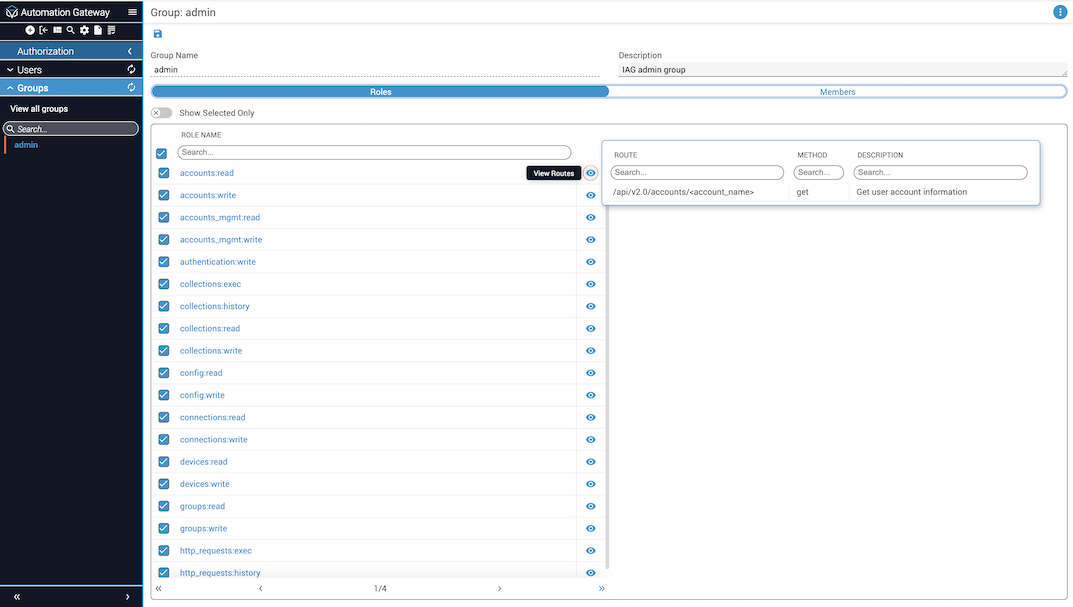Refresh the Groups section
Screen dimensions: 1073x607
[131, 88]
